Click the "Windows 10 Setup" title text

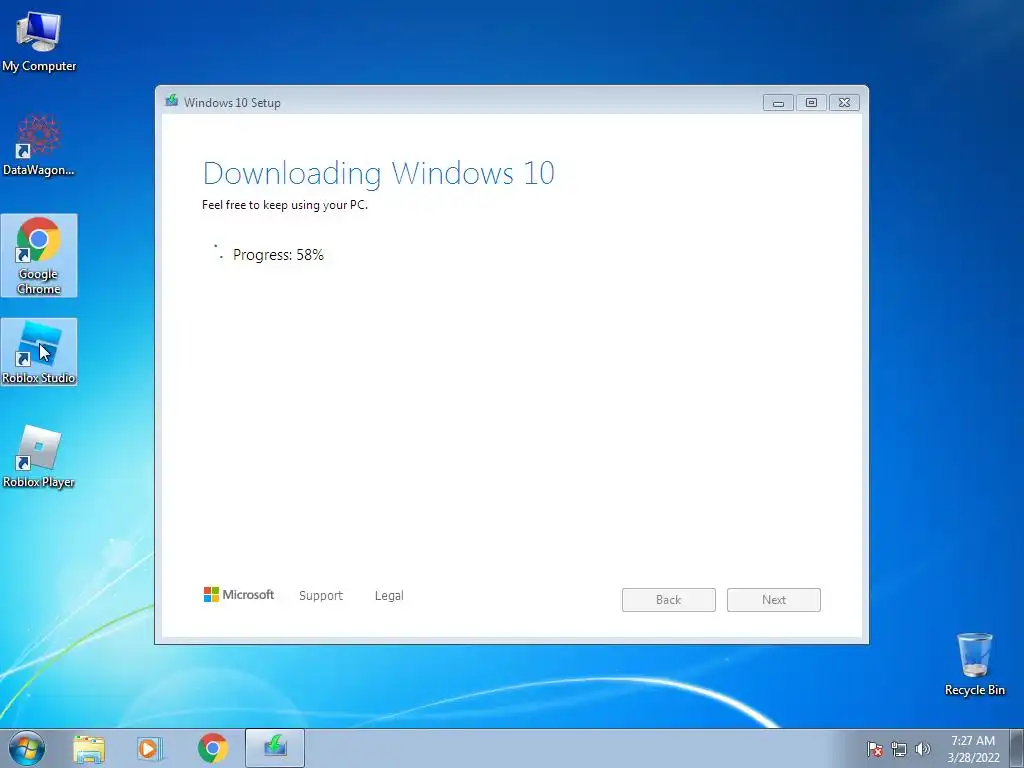232,103
